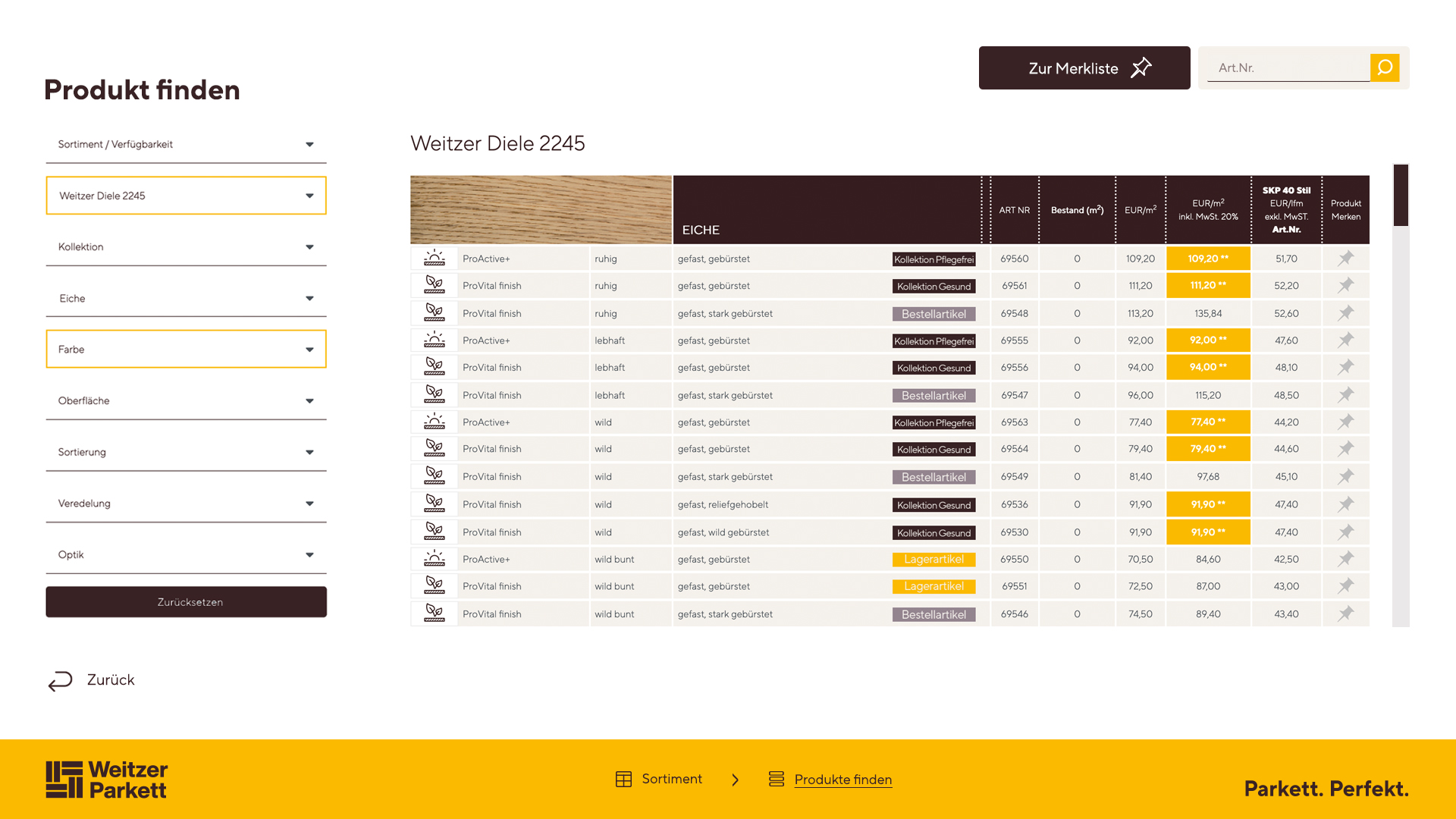Open the Oberfläche dropdown filter
The image size is (1456, 819).
[x=186, y=400]
